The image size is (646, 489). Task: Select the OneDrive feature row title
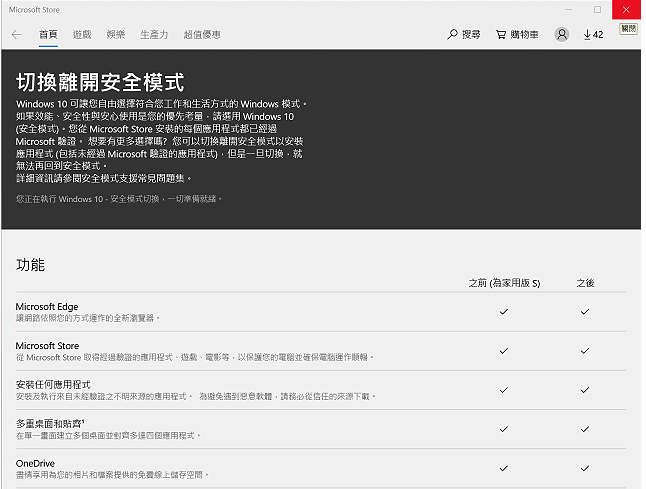[35, 463]
